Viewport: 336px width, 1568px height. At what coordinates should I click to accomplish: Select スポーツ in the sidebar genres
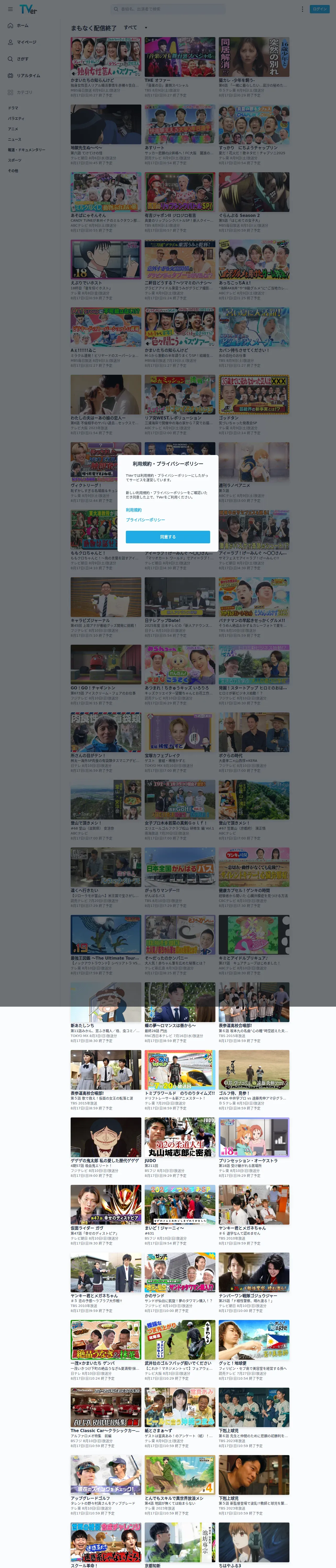coord(14,160)
